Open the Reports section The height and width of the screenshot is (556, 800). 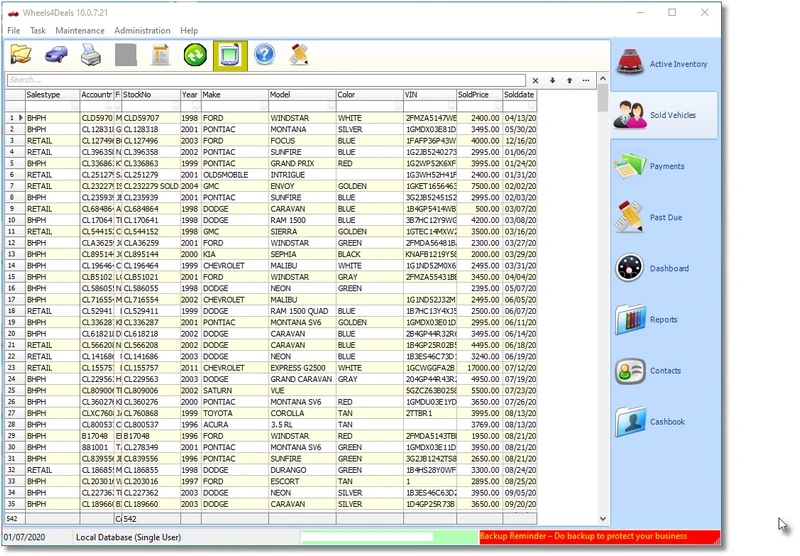[x=665, y=320]
